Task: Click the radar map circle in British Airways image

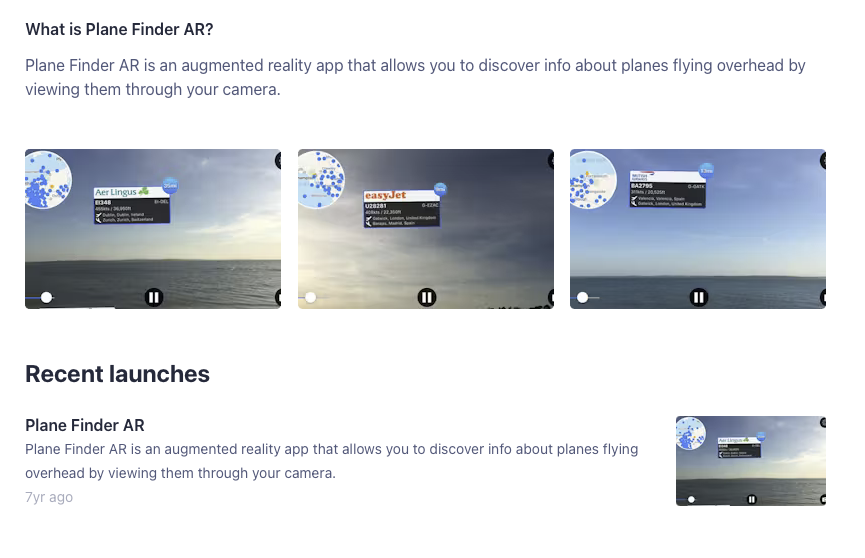Action: (593, 180)
